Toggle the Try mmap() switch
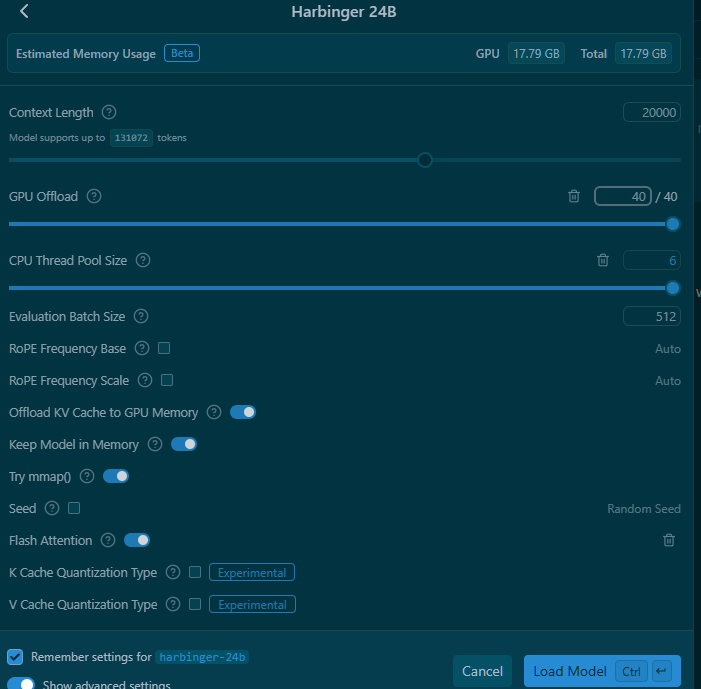The image size is (701, 689). coord(116,477)
